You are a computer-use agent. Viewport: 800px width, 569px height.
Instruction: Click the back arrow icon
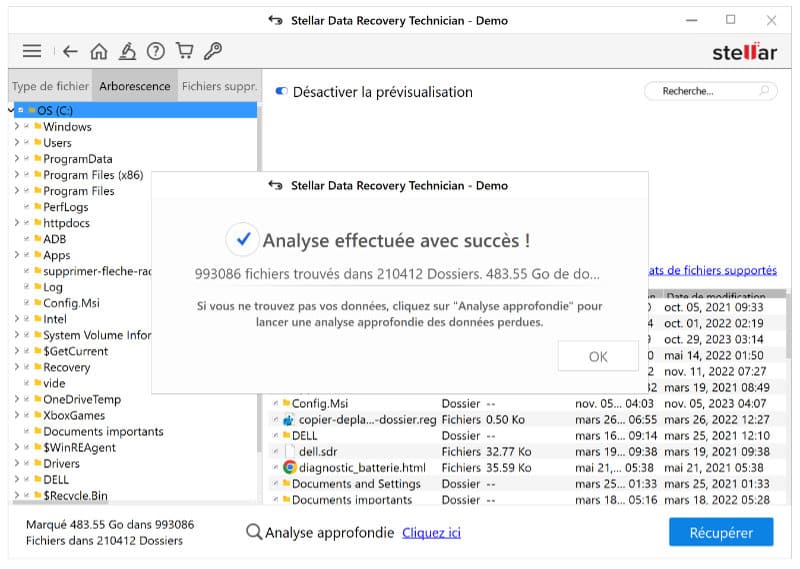70,51
